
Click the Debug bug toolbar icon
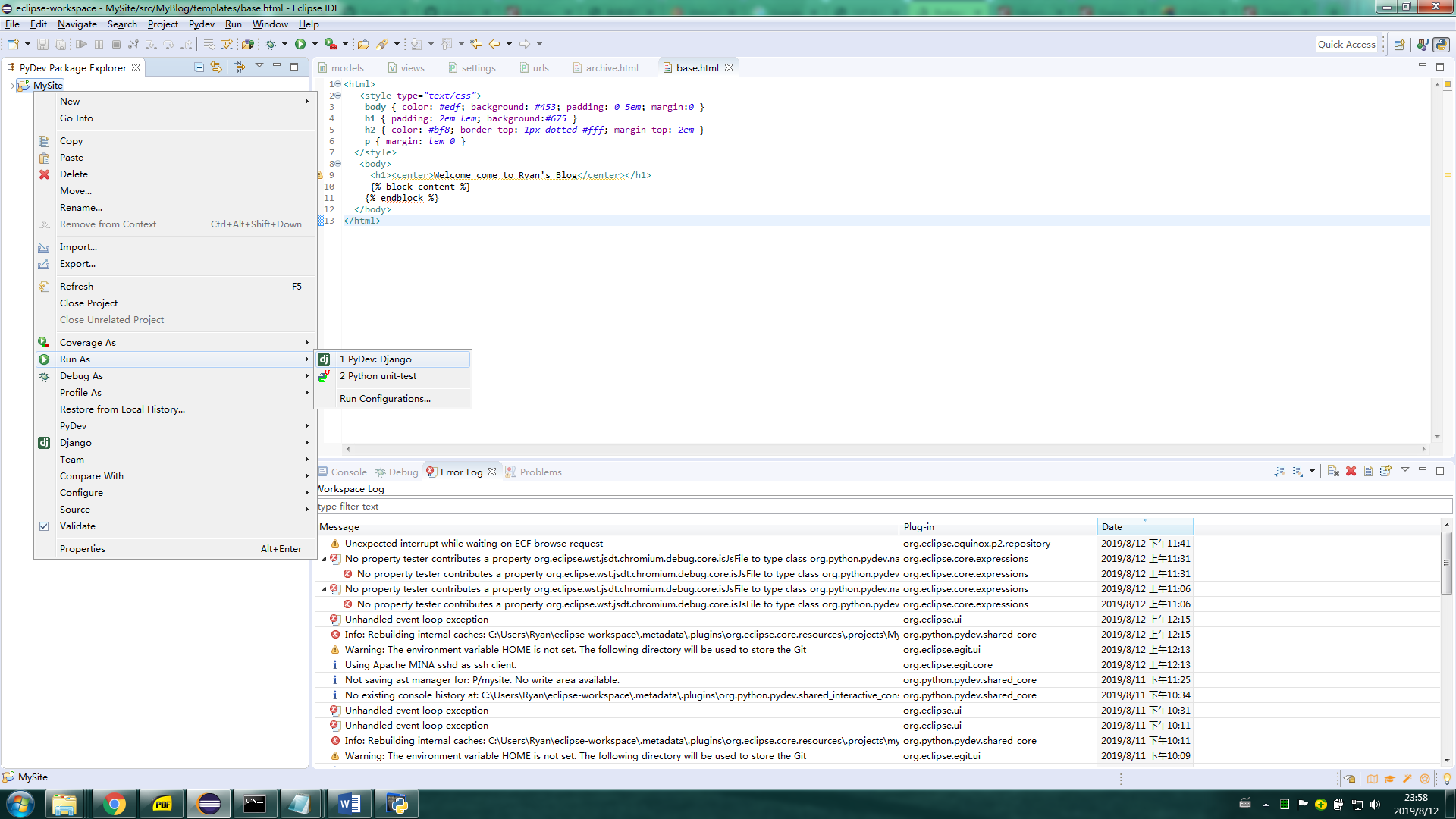tap(270, 45)
